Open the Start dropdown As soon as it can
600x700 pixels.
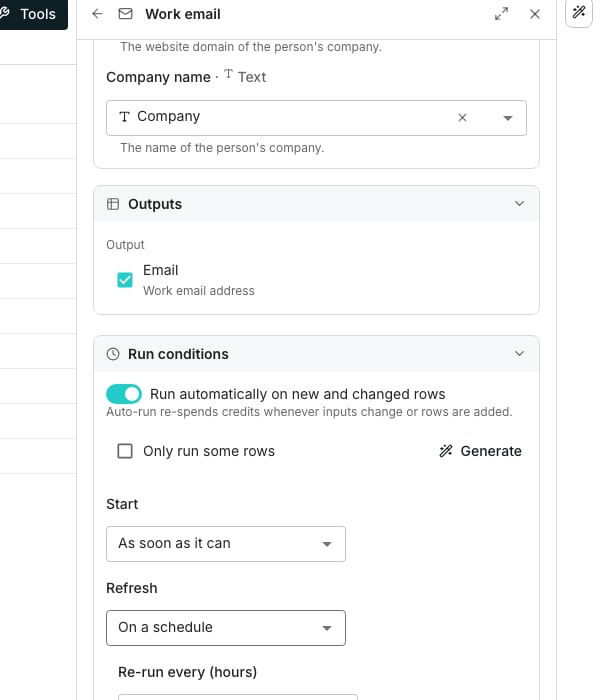[226, 544]
